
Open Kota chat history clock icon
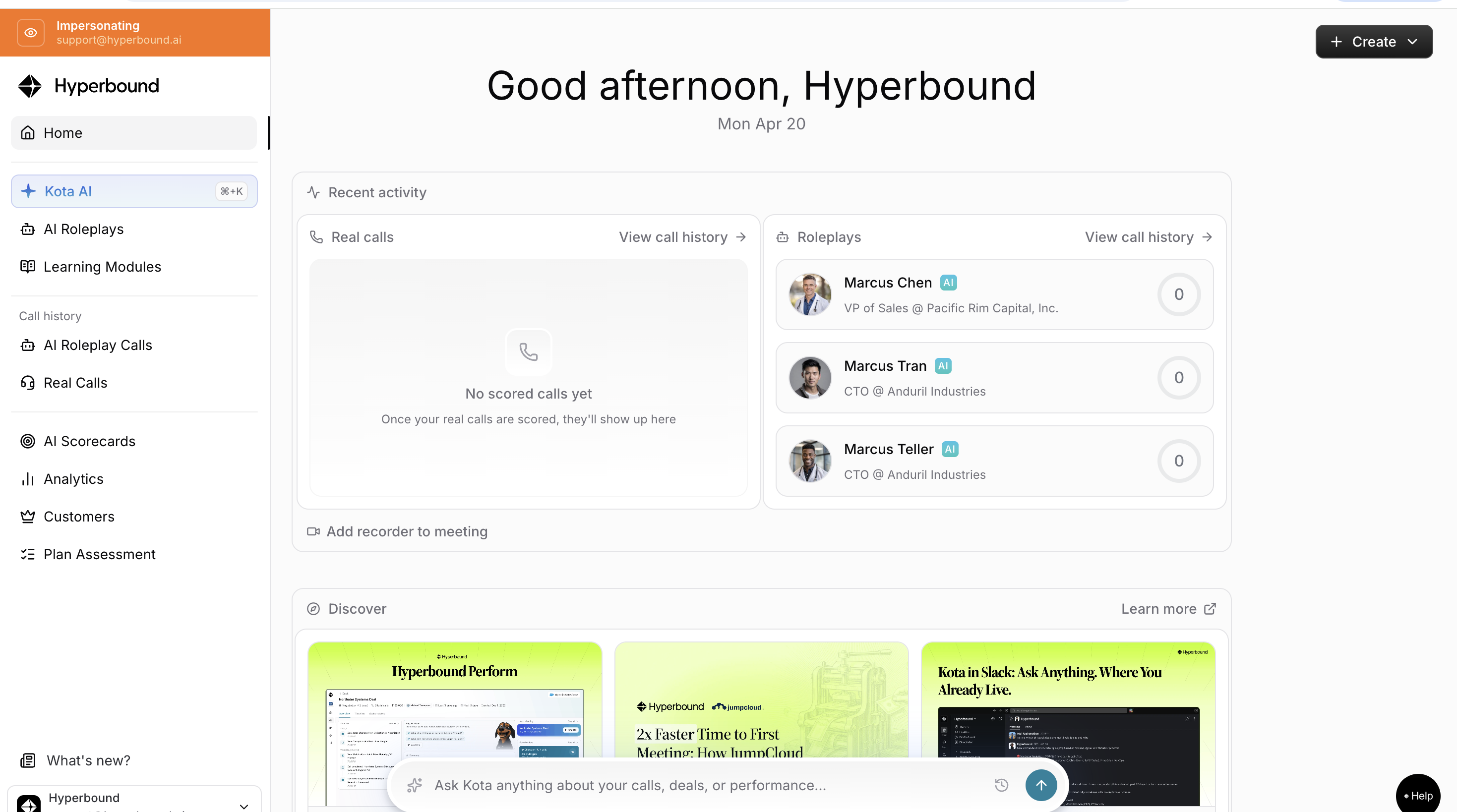[1001, 785]
